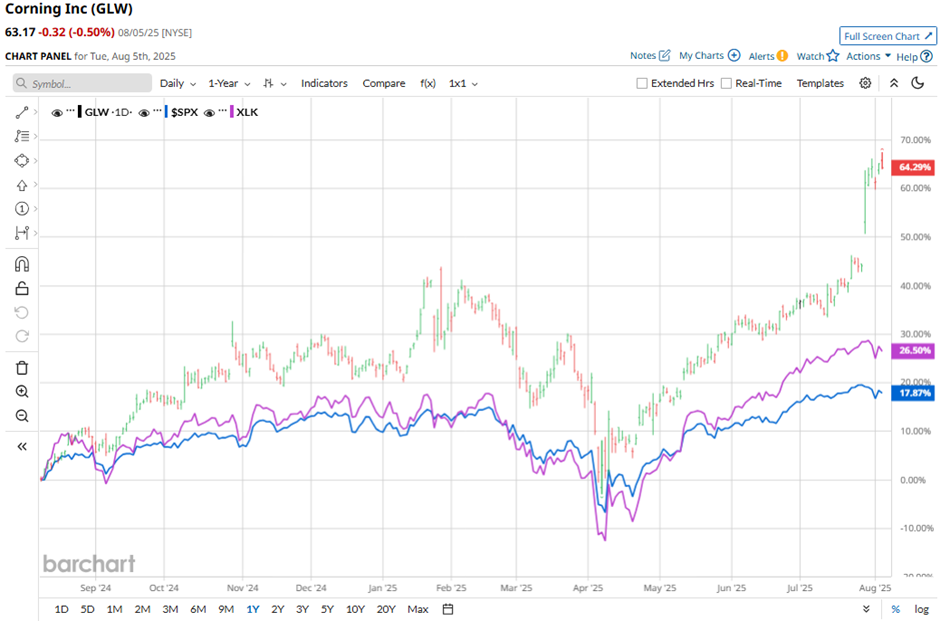Enable the Extended Hrs checkbox
The width and height of the screenshot is (940, 621).
coord(641,83)
